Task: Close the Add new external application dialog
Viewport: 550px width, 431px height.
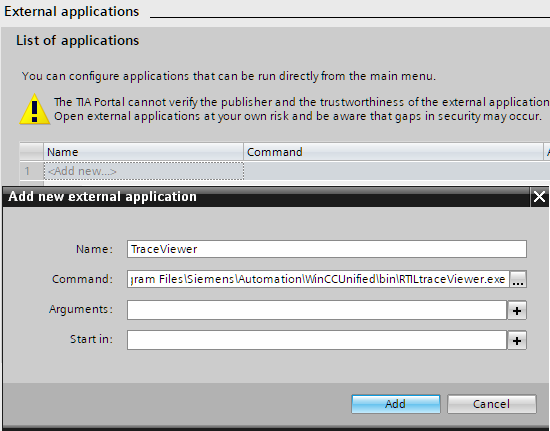Action: pyautogui.click(x=539, y=197)
